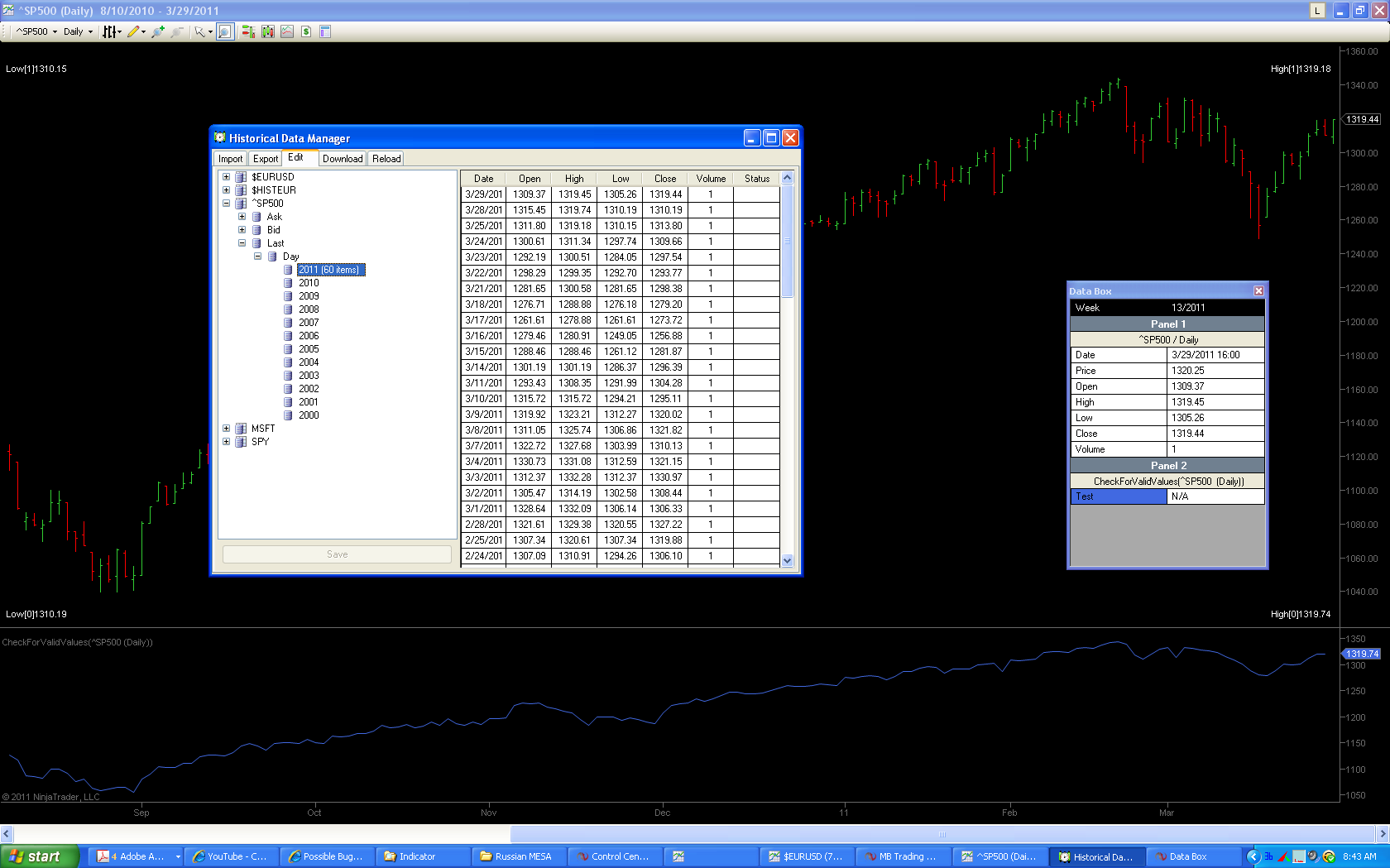The width and height of the screenshot is (1390, 868).
Task: Select the 2011 (60 items) tree entry
Action: 331,270
